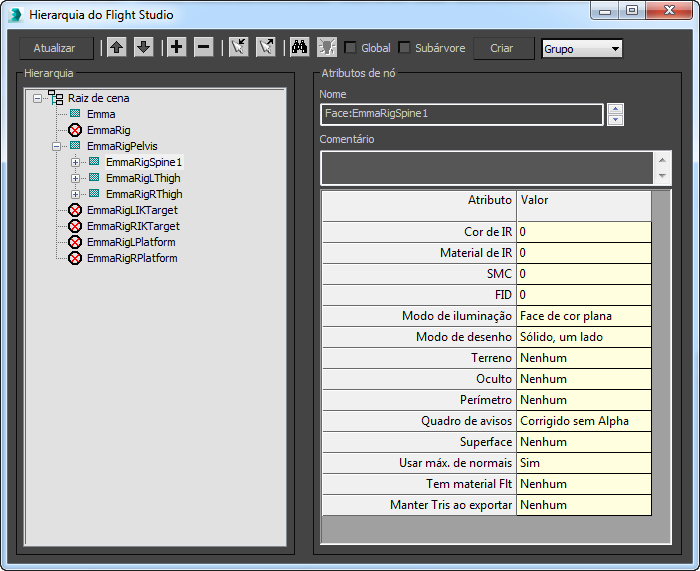The width and height of the screenshot is (700, 571).
Task: Click the Superface Nenhum value cell
Action: [584, 442]
